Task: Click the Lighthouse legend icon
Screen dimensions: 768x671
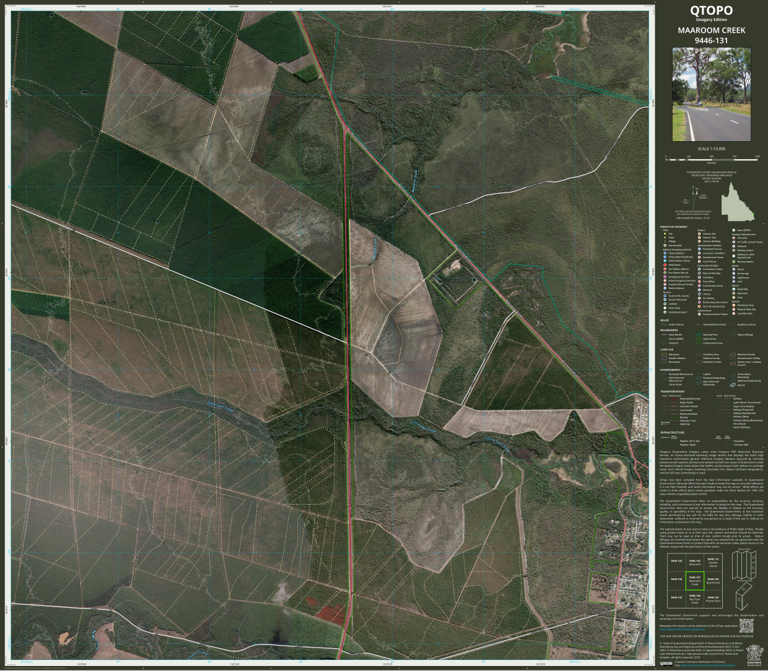Action: pos(734,278)
